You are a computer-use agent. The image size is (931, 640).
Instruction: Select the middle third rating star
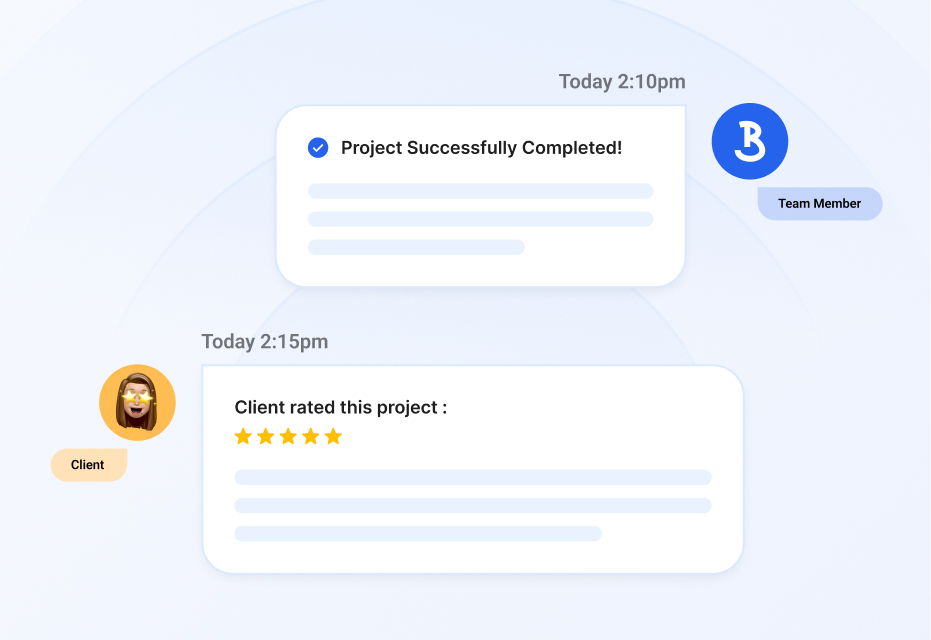(288, 436)
